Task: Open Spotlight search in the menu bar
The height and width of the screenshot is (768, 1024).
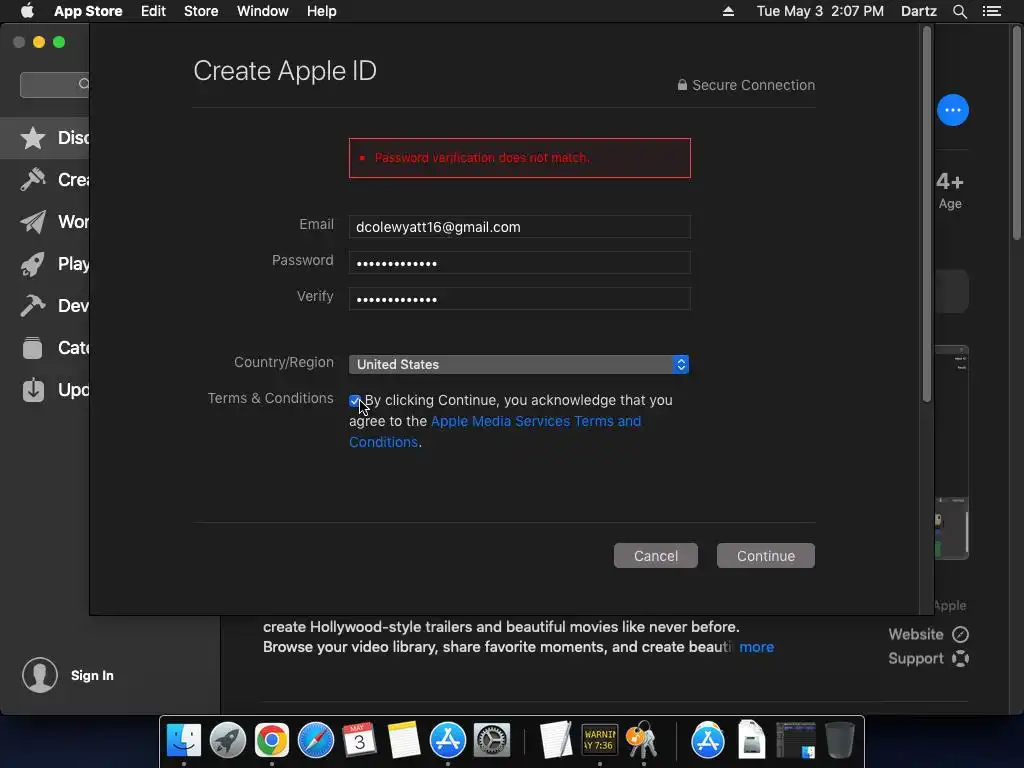Action: point(959,11)
